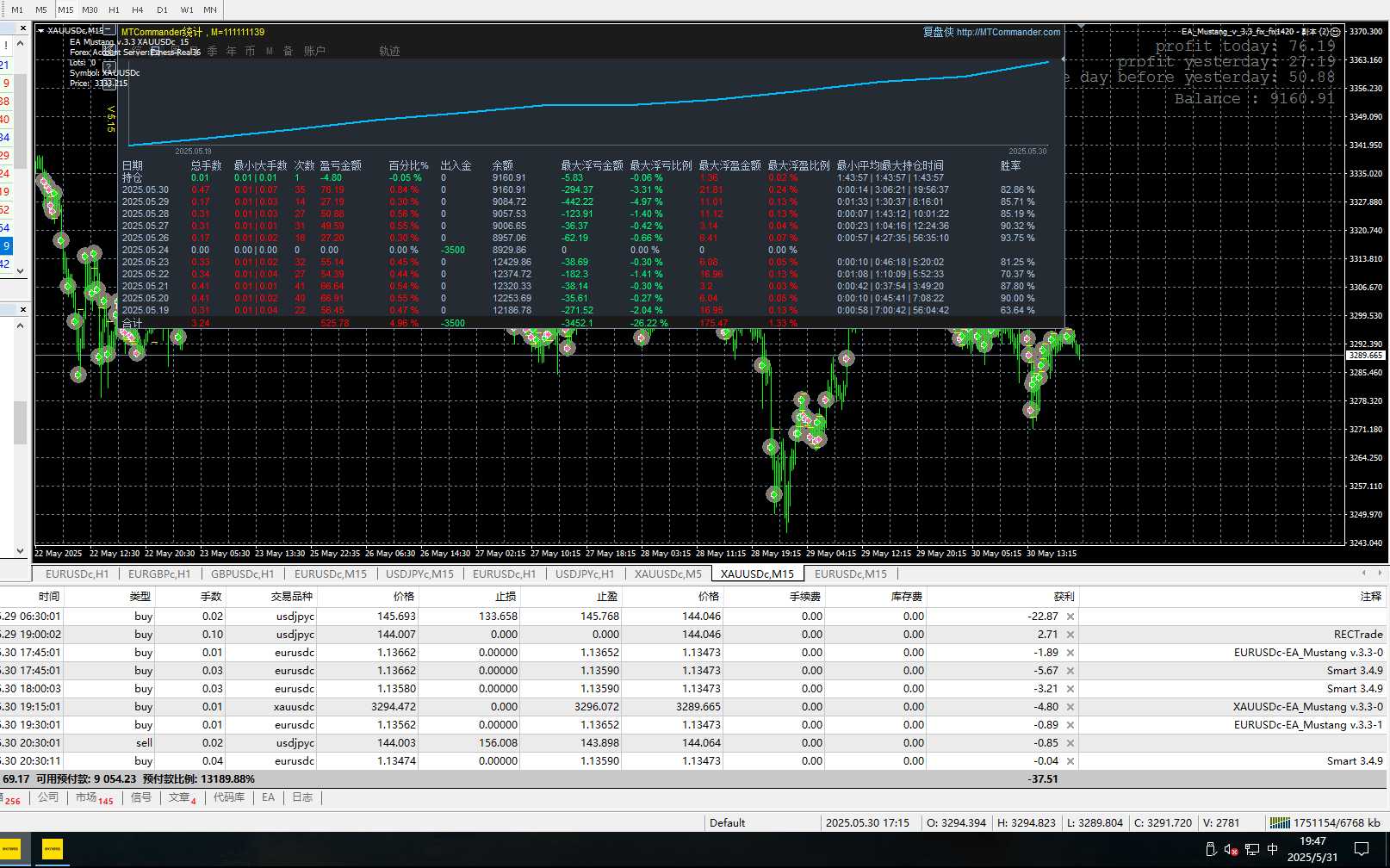
Task: Switch chart to H1 timeframe
Action: click(x=114, y=9)
